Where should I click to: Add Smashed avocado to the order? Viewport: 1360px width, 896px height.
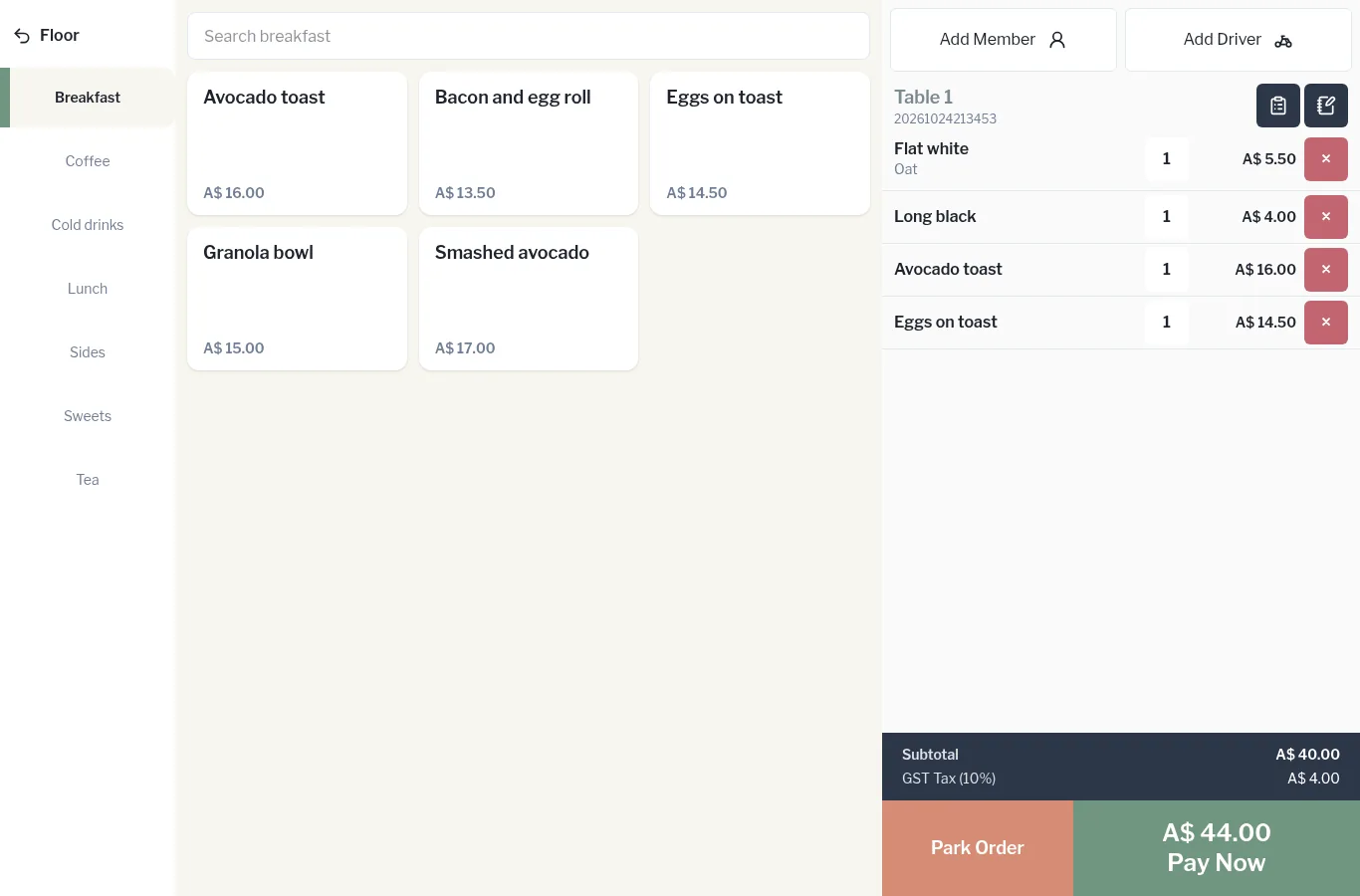529,299
